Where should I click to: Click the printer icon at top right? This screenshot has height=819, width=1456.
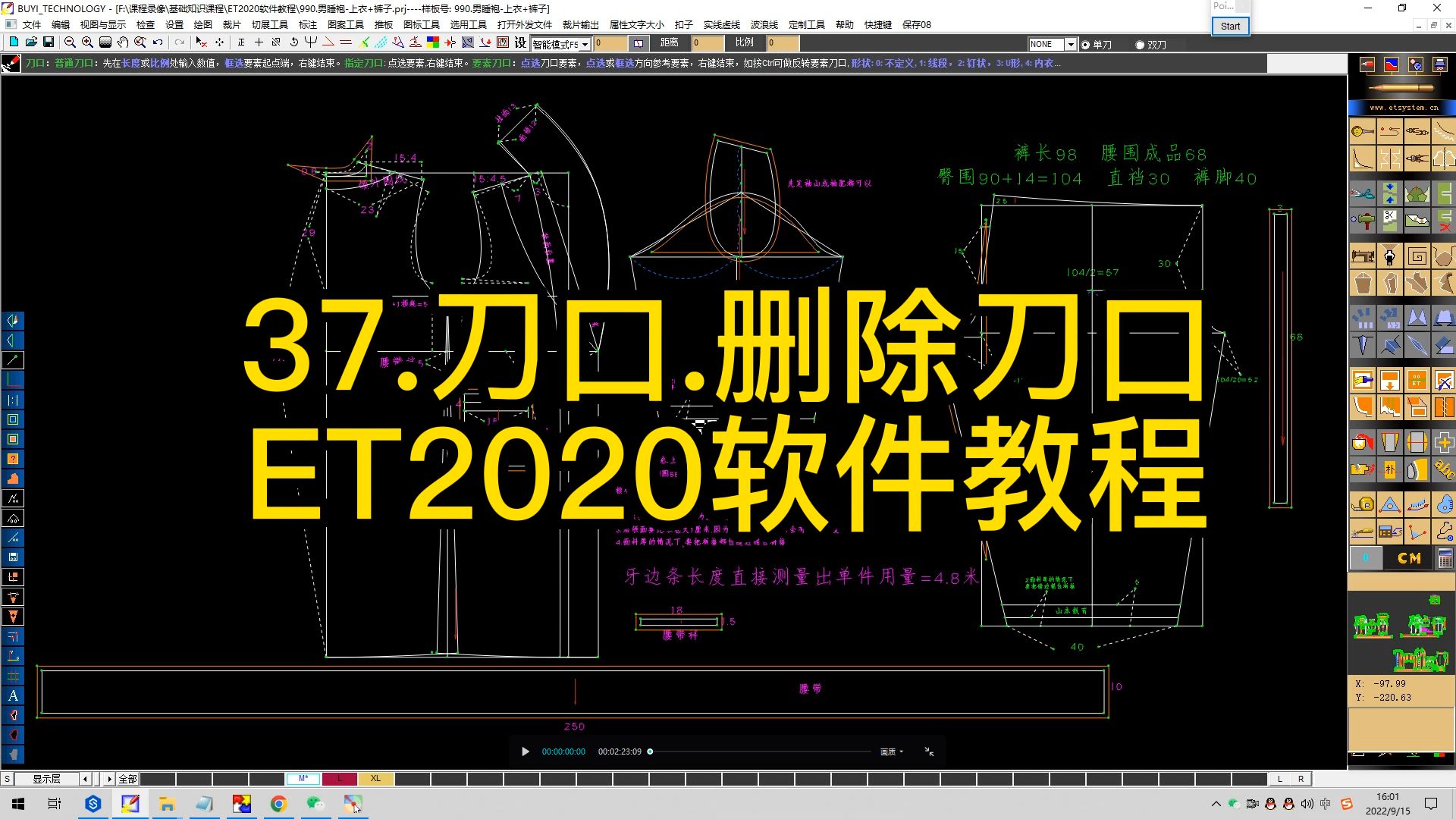click(x=1439, y=64)
